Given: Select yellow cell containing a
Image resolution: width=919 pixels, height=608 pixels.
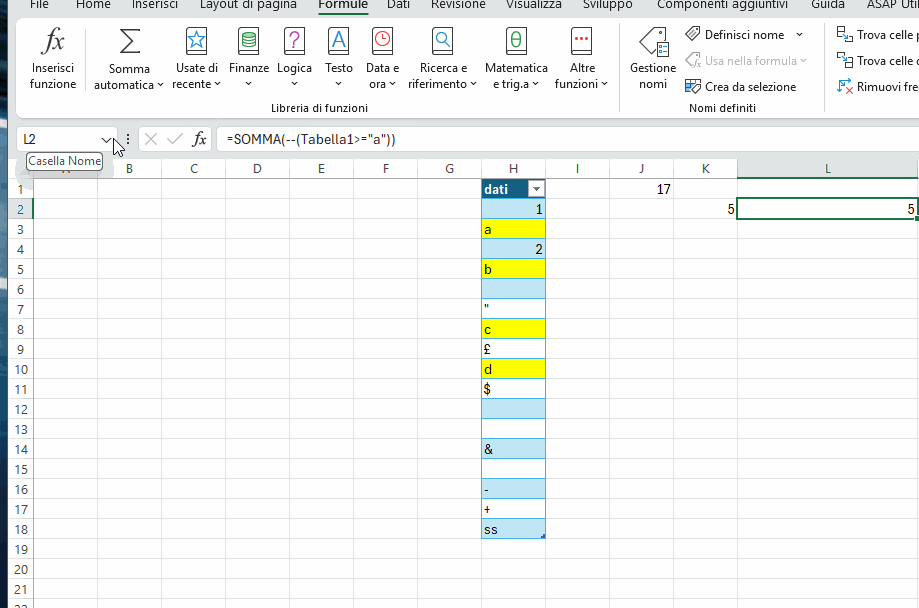Looking at the screenshot, I should click(x=513, y=229).
